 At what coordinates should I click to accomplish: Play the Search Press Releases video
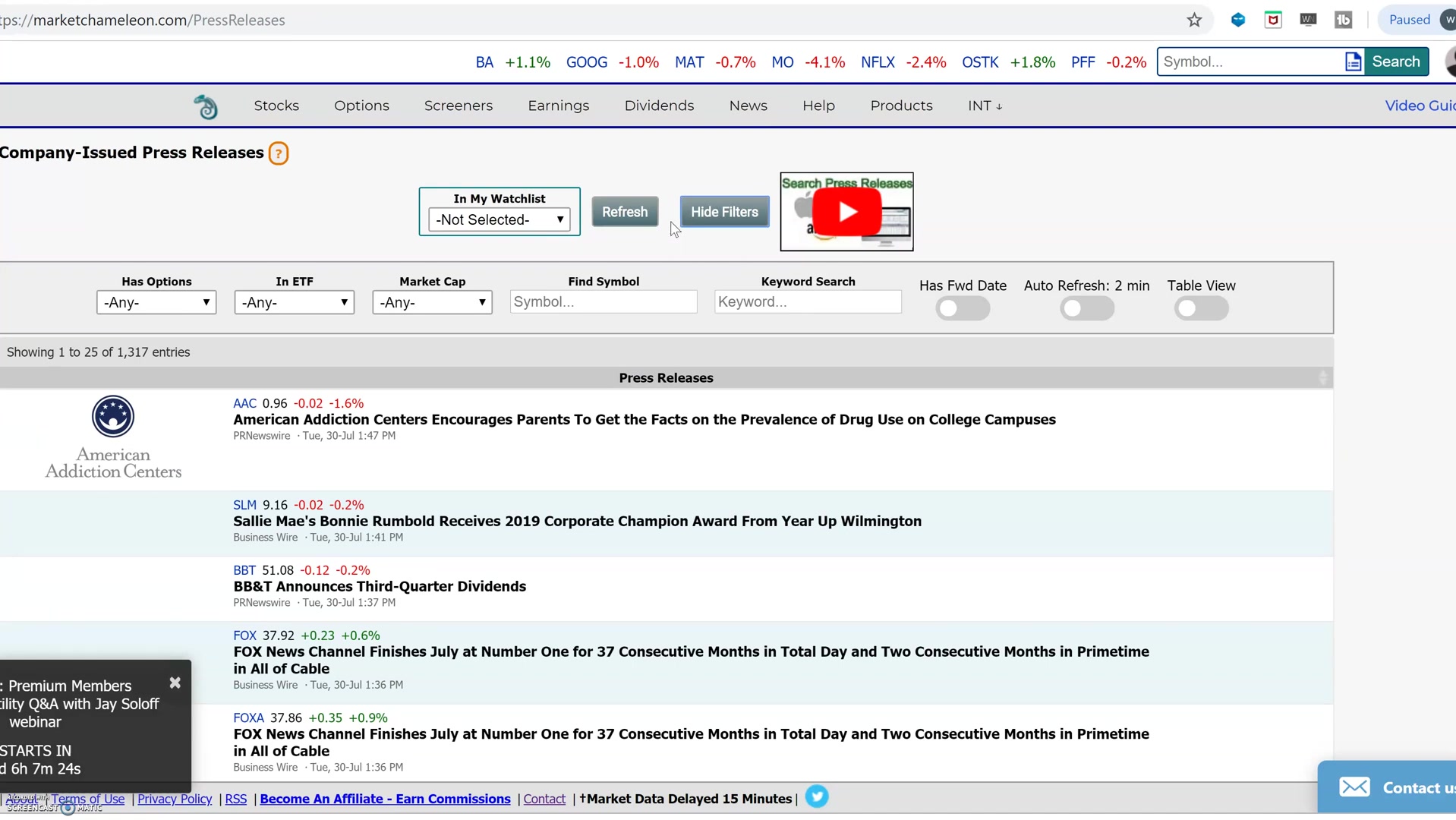click(846, 211)
